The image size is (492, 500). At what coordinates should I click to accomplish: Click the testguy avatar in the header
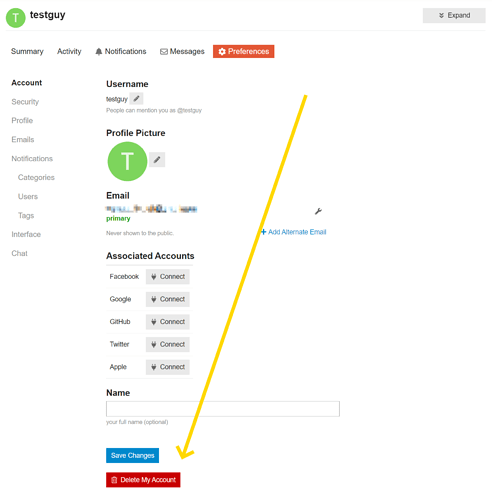[x=15, y=18]
